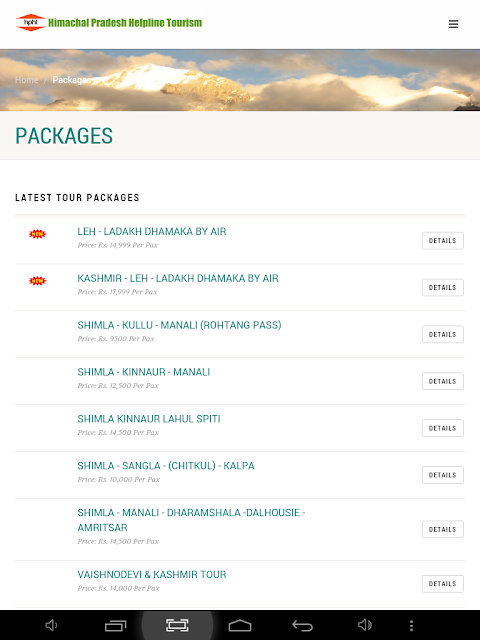The image size is (480, 640).
Task: Tap the Android home icon
Action: tap(240, 625)
